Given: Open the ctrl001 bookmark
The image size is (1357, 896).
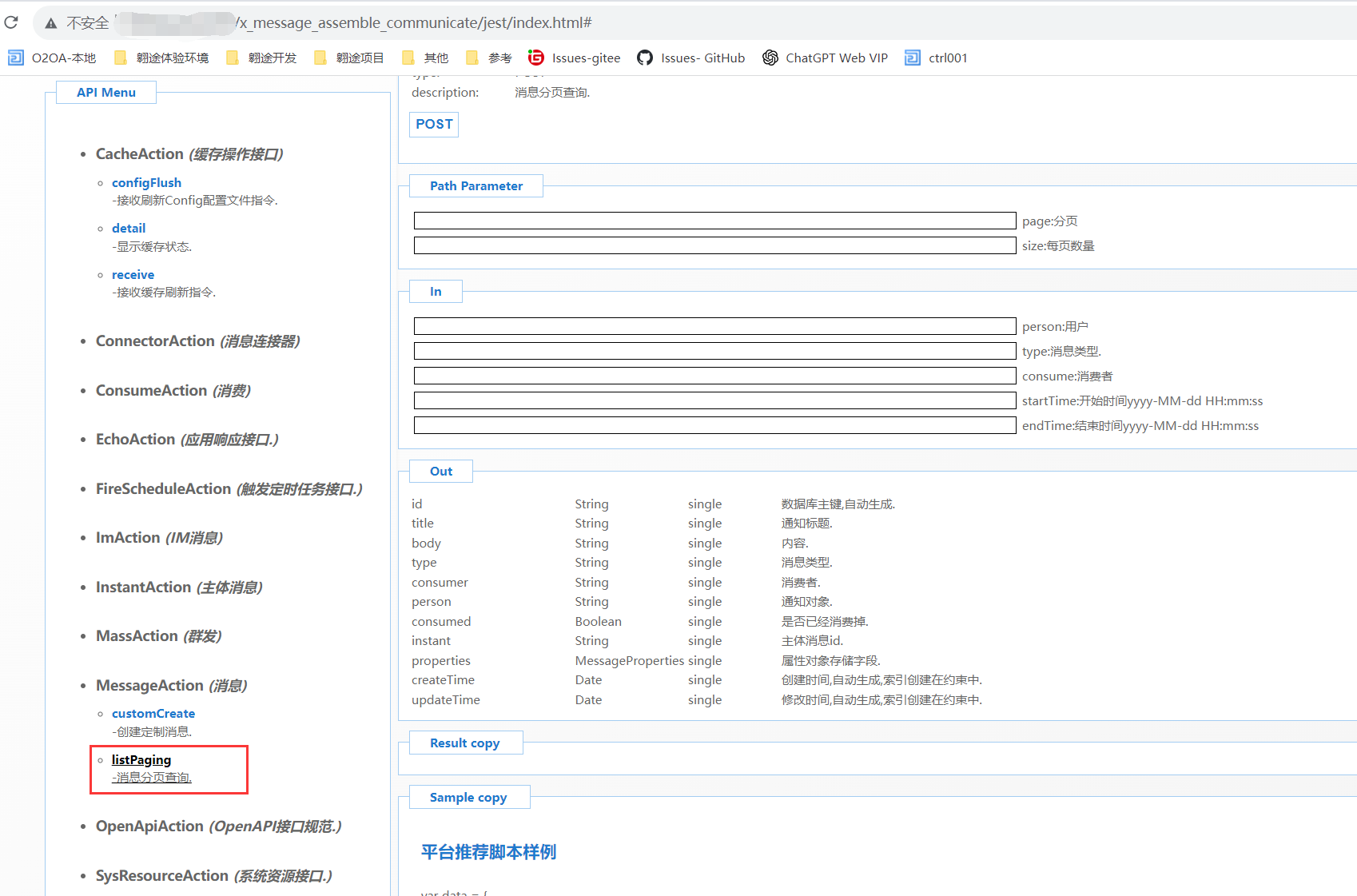Looking at the screenshot, I should click(937, 58).
